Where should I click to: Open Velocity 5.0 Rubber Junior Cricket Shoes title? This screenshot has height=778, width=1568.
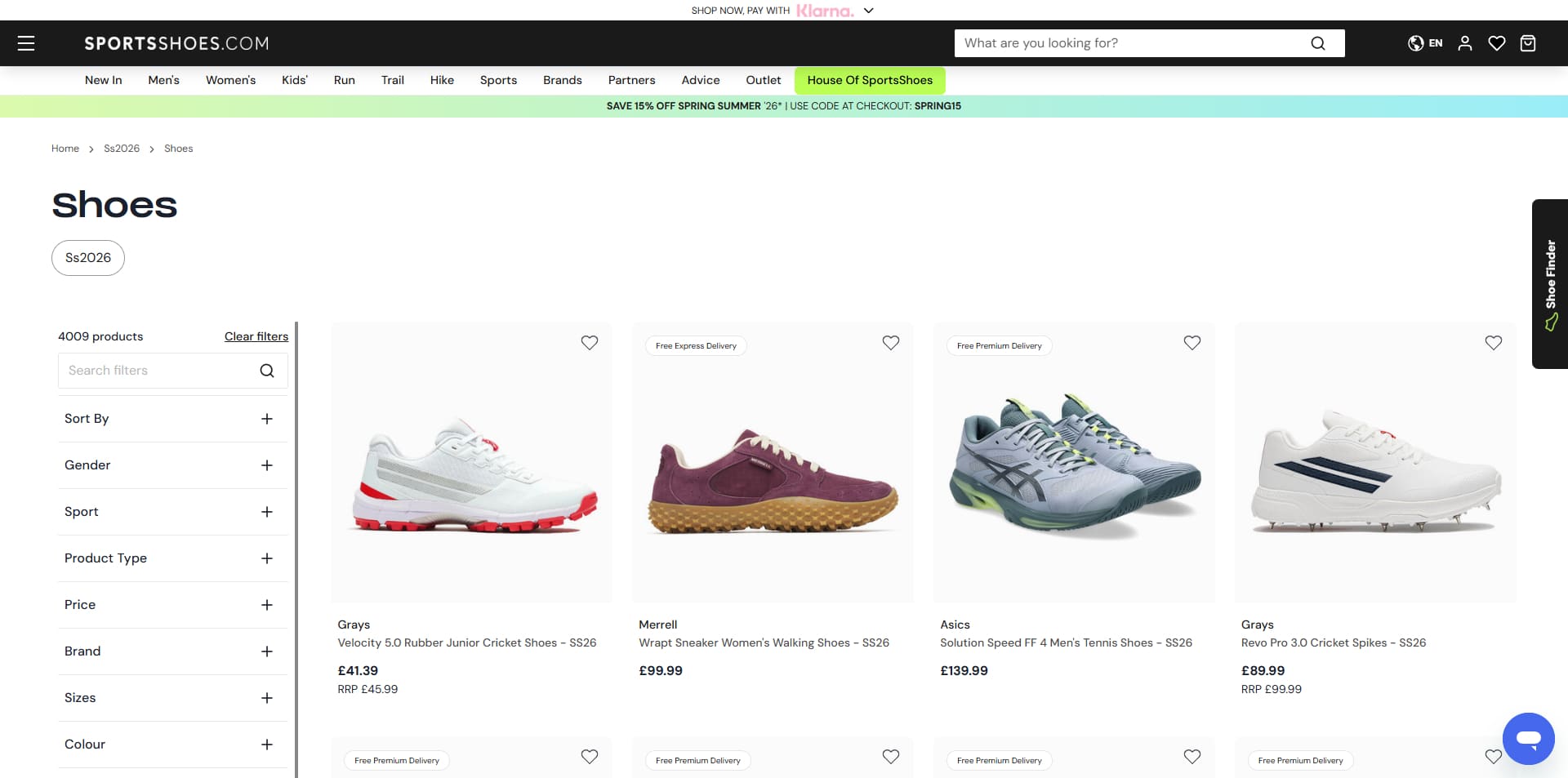click(x=467, y=643)
